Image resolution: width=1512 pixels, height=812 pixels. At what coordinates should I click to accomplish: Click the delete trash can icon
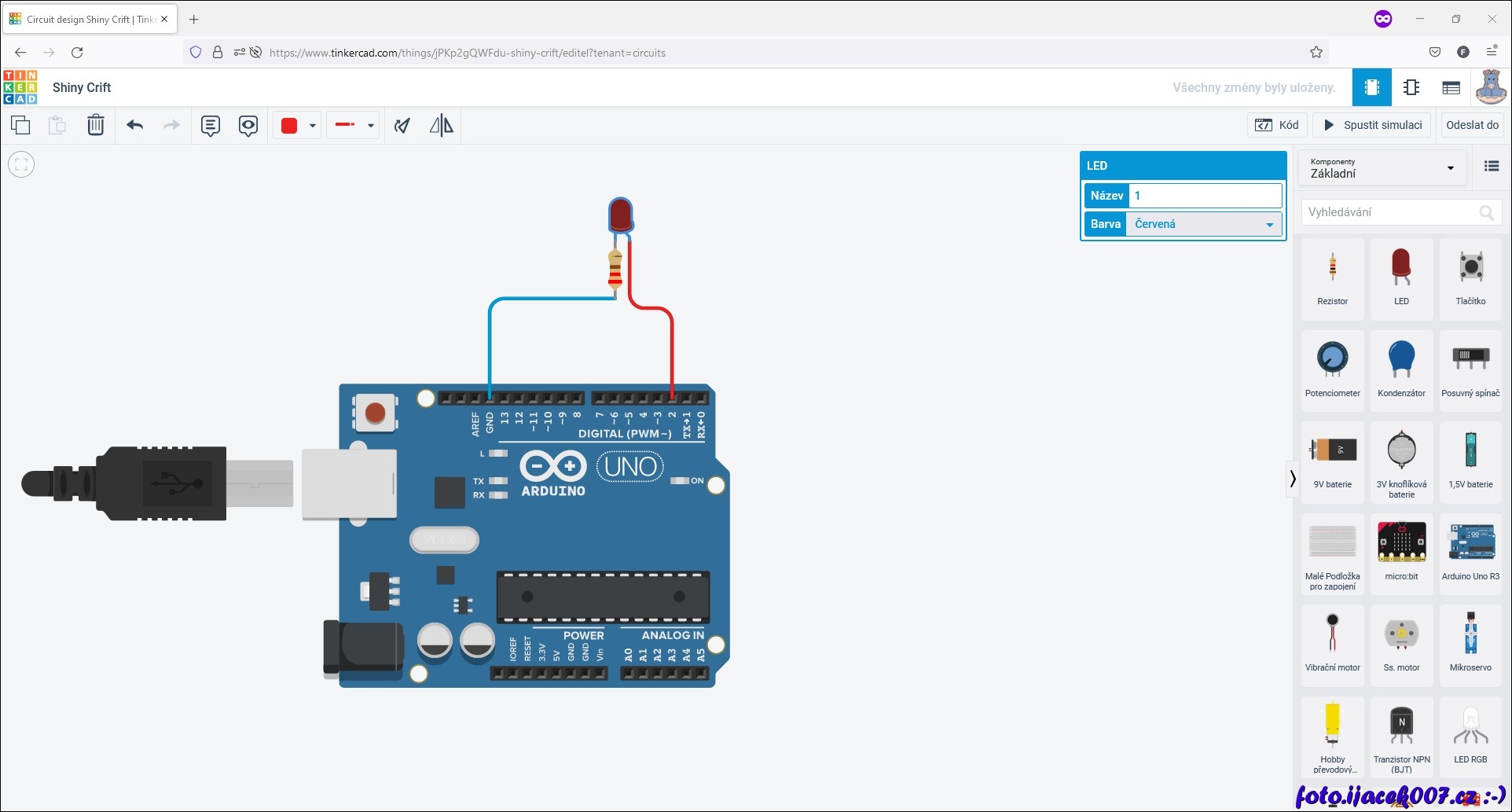[95, 125]
